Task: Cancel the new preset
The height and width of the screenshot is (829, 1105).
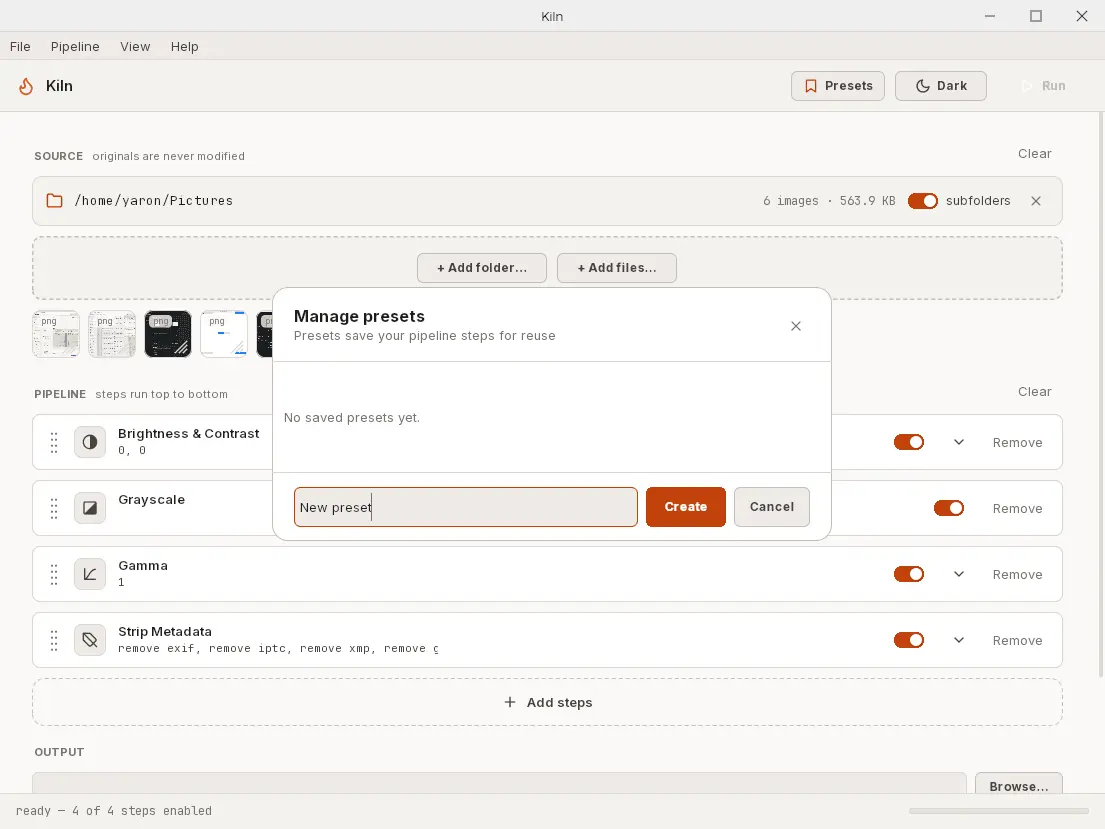Action: (772, 507)
